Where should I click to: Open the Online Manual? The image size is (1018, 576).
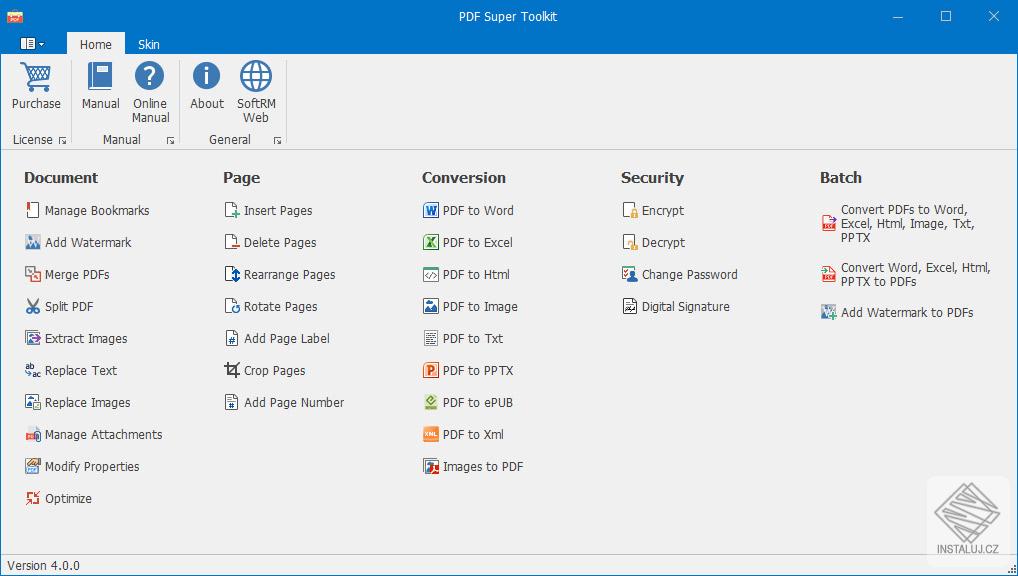(x=150, y=90)
